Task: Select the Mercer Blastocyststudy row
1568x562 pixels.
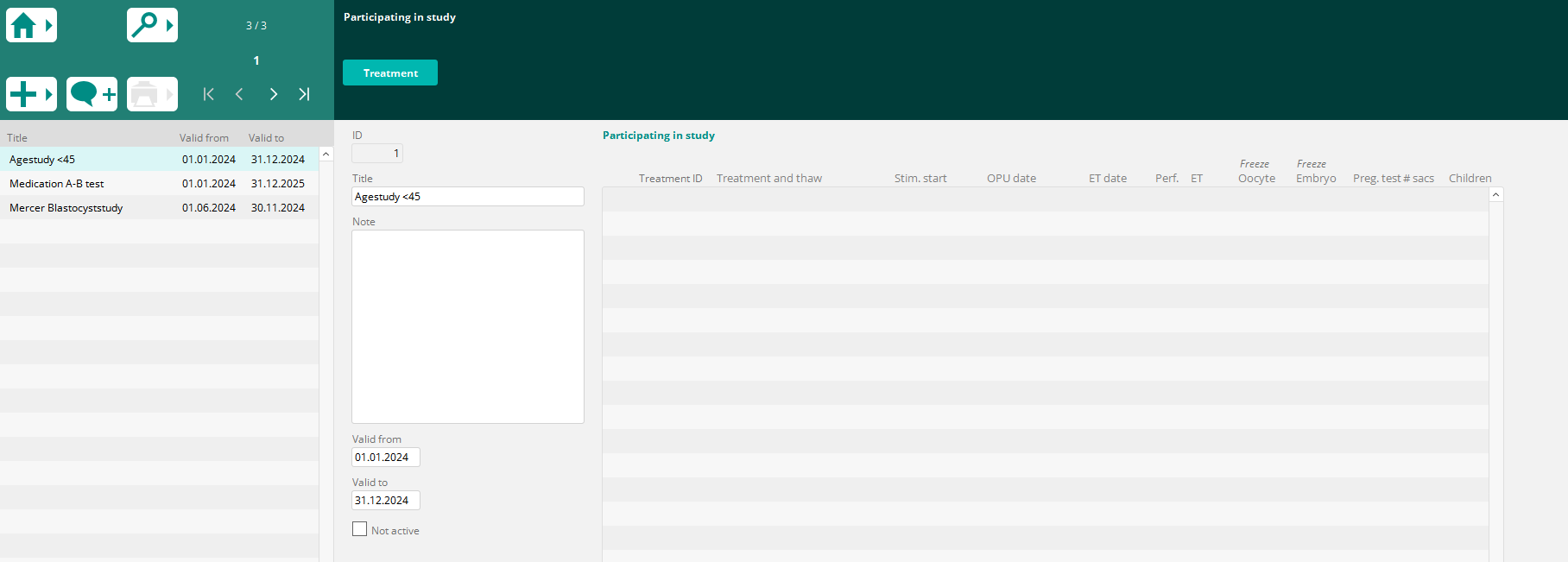Action: (160, 207)
